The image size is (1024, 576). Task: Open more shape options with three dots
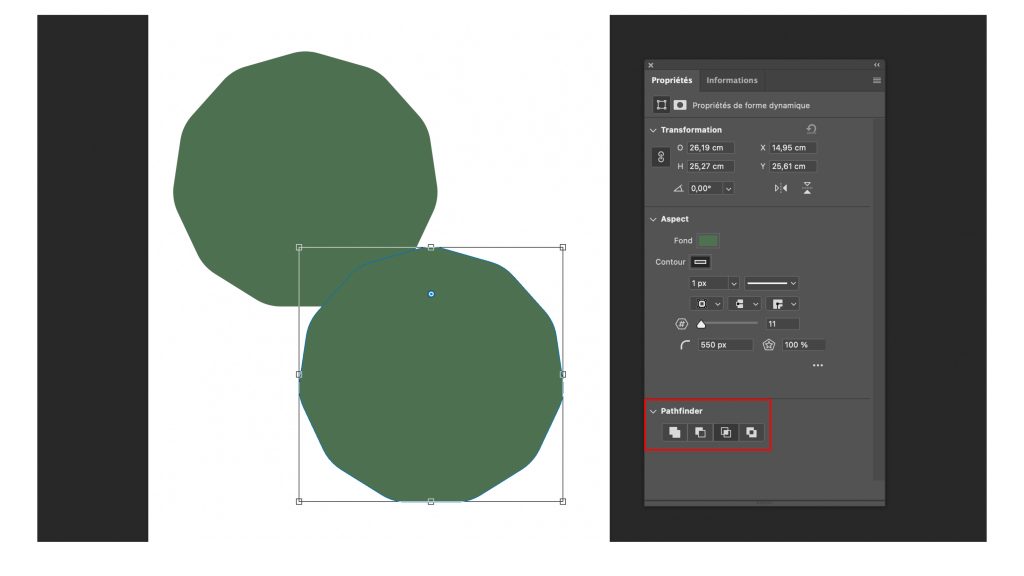click(818, 365)
